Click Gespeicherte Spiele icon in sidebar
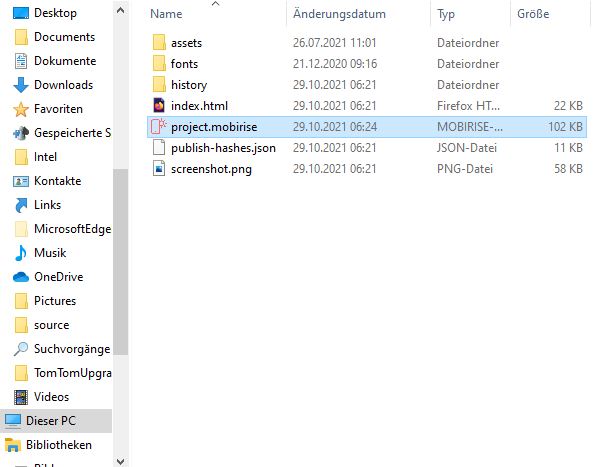The width and height of the screenshot is (611, 467). (21, 133)
